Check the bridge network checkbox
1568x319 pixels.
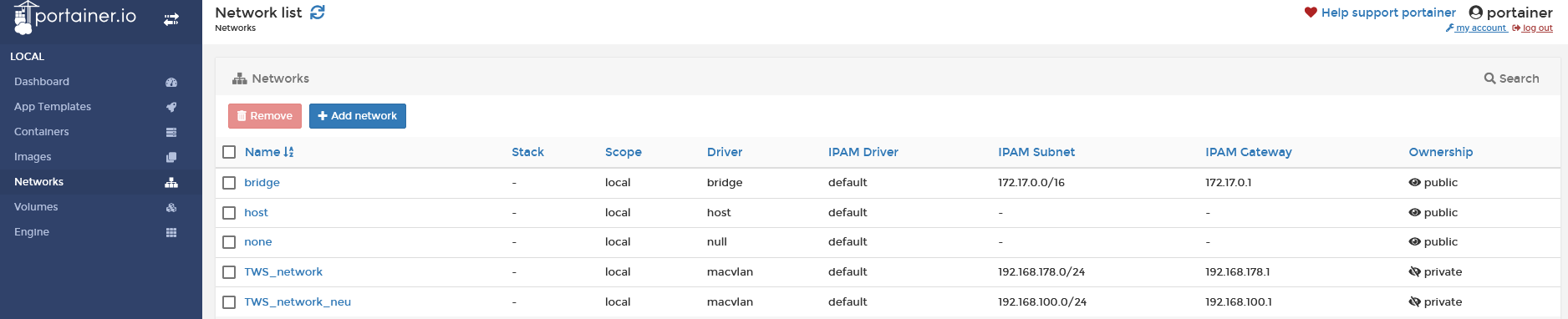pos(229,182)
